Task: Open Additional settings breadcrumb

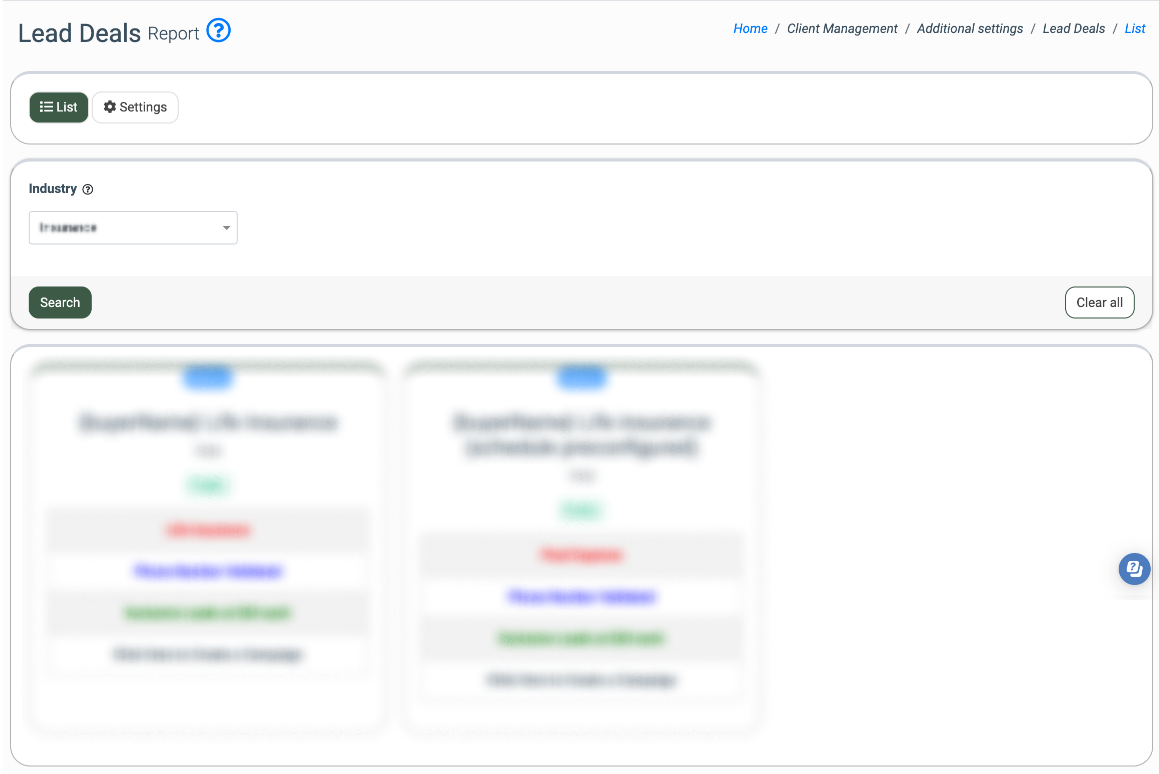Action: pyautogui.click(x=969, y=29)
